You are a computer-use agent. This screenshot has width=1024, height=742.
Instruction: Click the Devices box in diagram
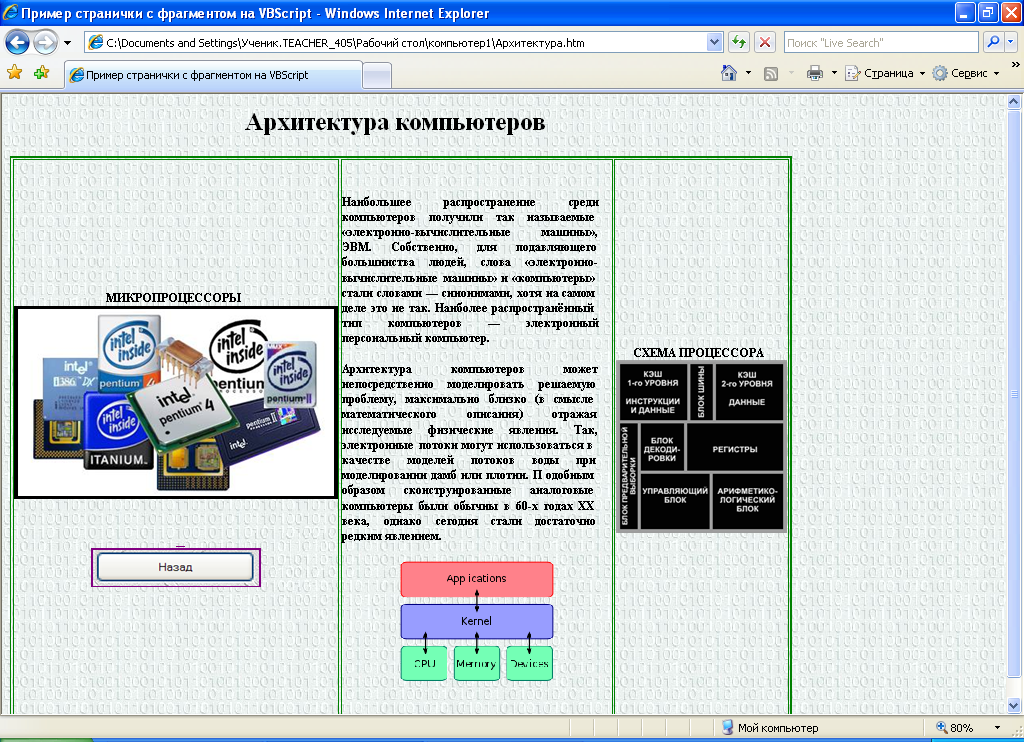pos(530,664)
